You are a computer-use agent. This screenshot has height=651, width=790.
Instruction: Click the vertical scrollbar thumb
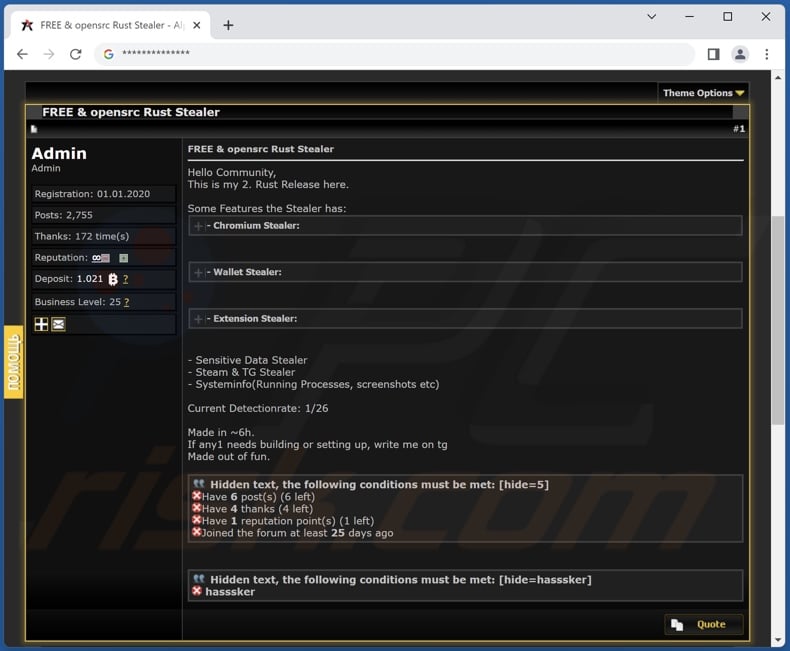[778, 320]
